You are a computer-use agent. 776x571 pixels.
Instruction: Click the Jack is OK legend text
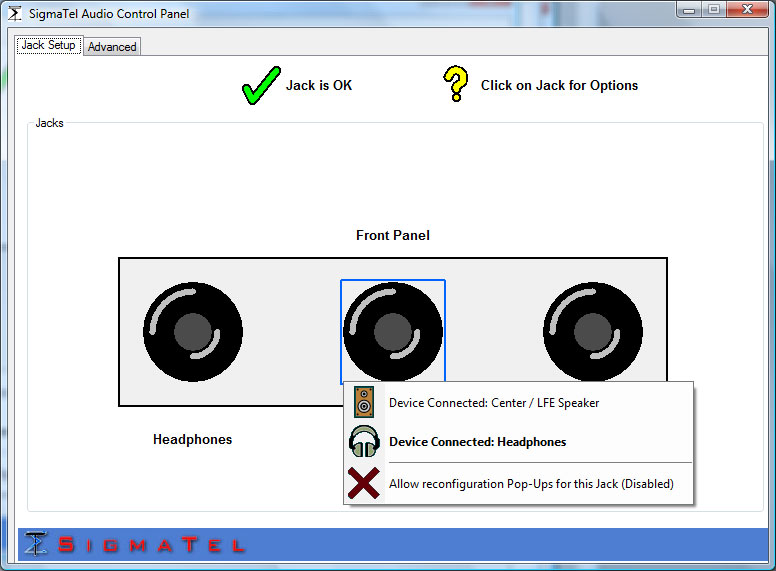(x=319, y=85)
